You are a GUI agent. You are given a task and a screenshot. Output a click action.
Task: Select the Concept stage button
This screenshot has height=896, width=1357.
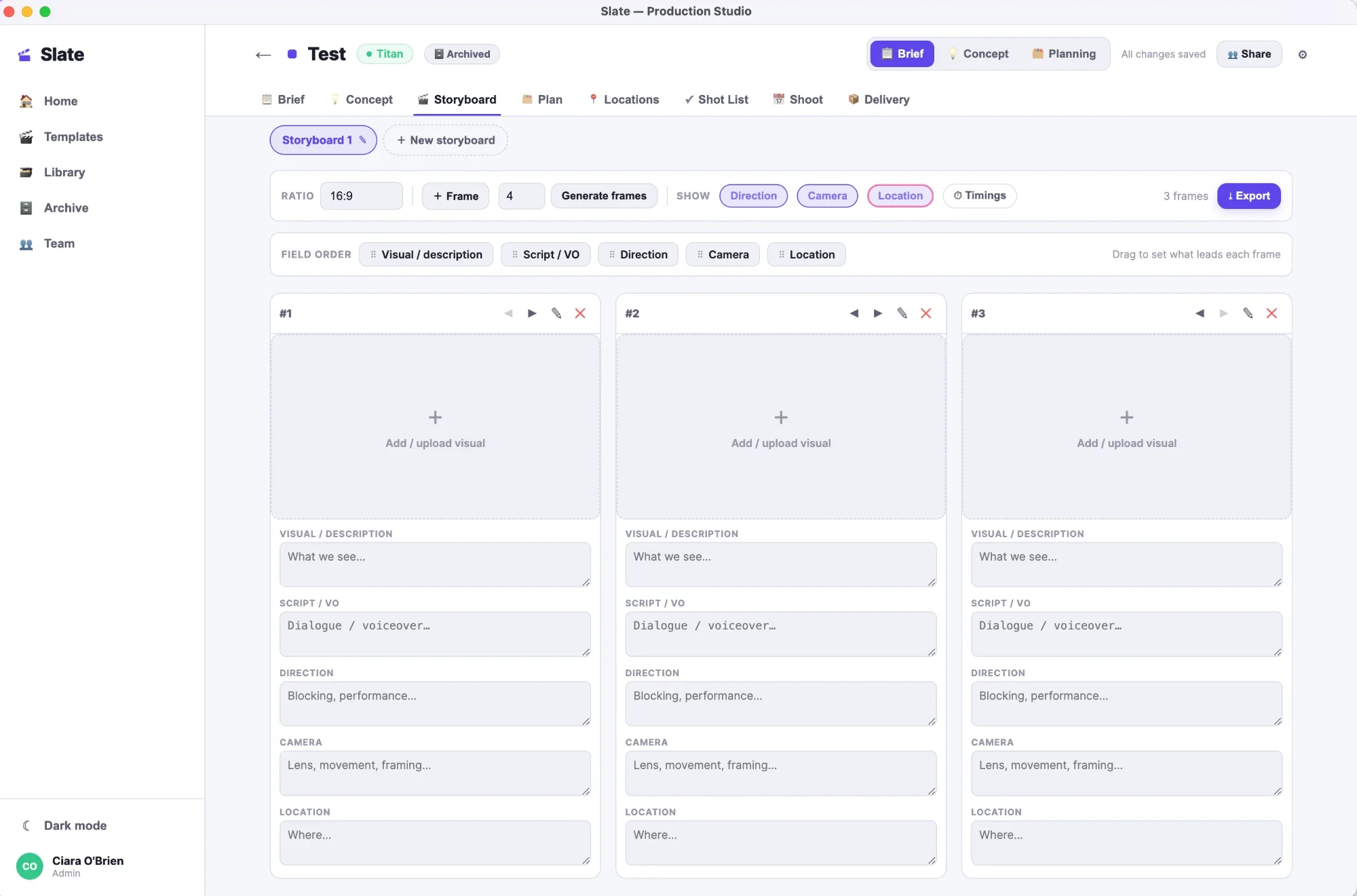978,54
